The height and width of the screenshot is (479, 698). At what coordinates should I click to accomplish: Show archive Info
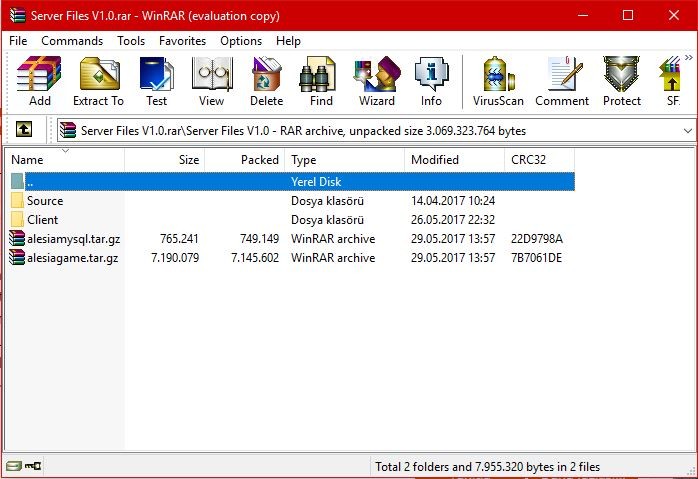(431, 81)
